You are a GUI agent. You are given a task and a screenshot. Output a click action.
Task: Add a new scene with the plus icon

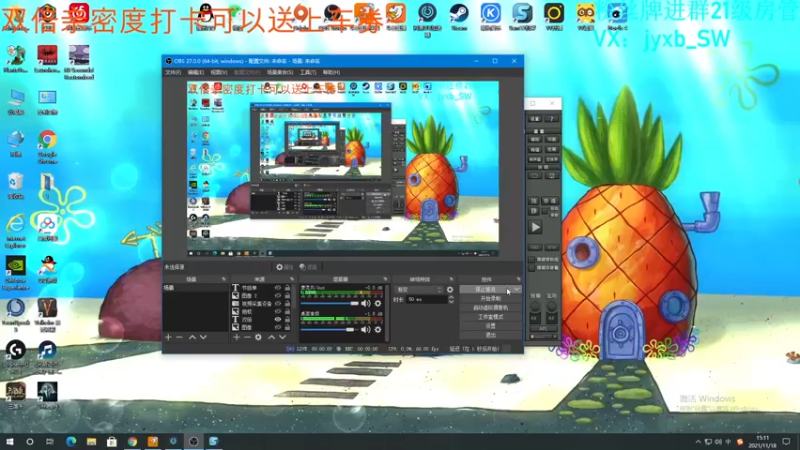(x=168, y=337)
